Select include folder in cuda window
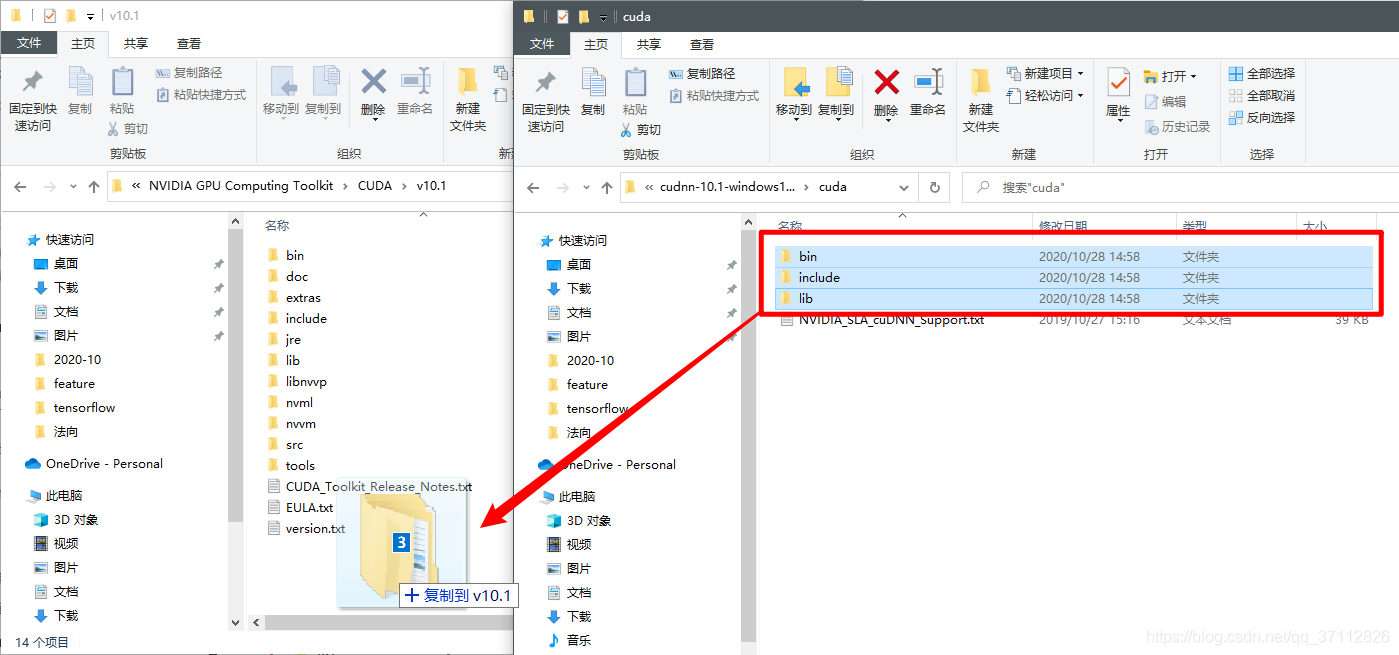Image resolution: width=1399 pixels, height=655 pixels. tap(1074, 278)
